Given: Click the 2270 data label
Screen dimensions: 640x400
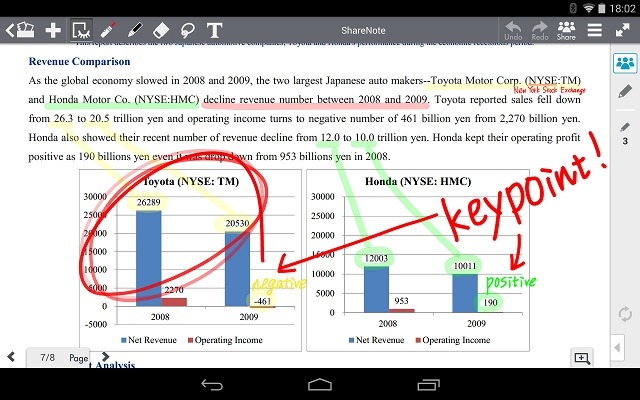Looking at the screenshot, I should pos(174,290).
